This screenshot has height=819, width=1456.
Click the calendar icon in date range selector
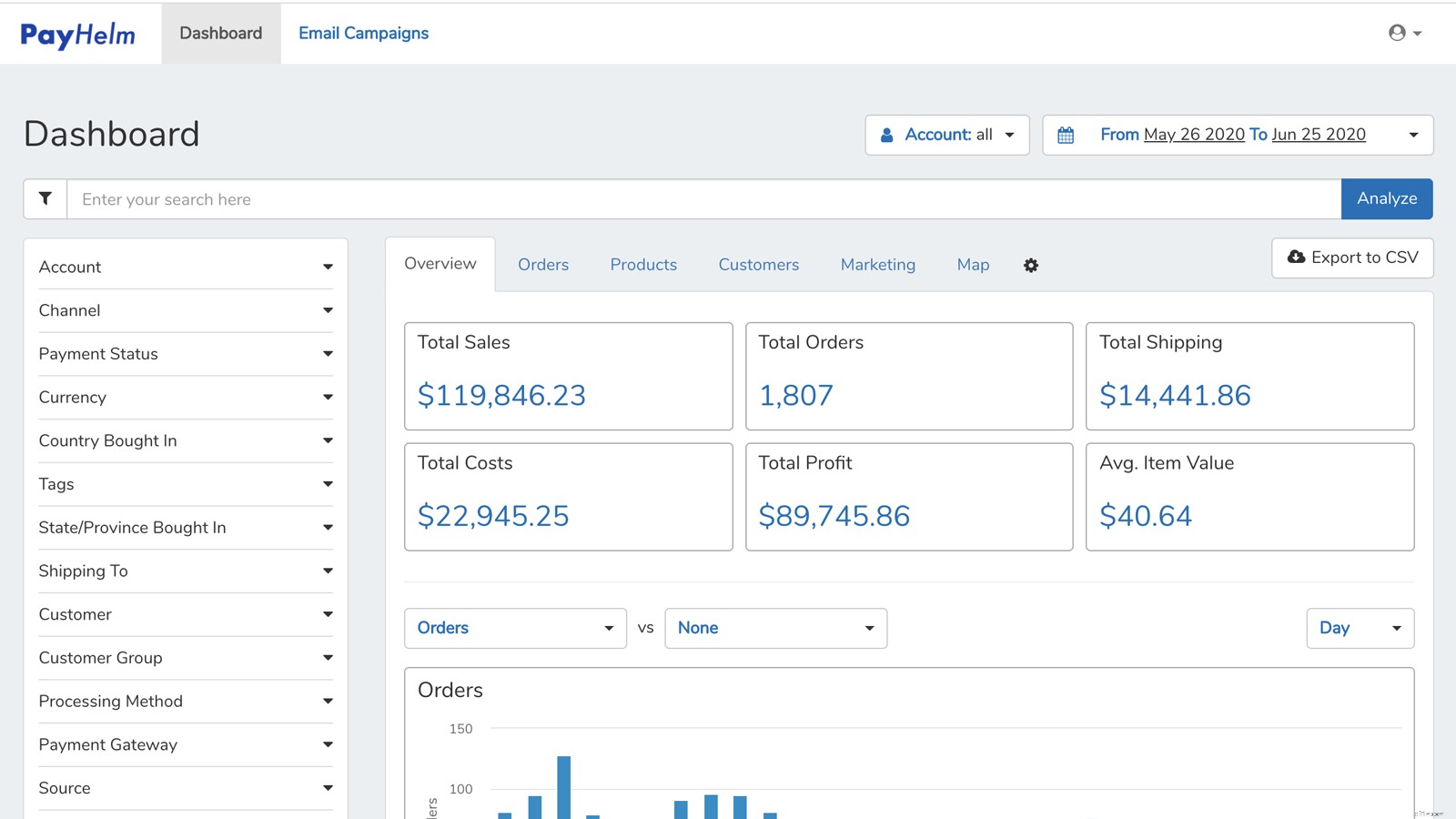click(1066, 134)
